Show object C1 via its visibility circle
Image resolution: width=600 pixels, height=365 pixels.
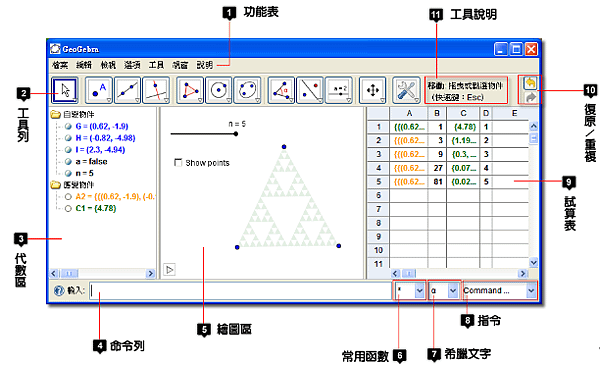point(68,209)
